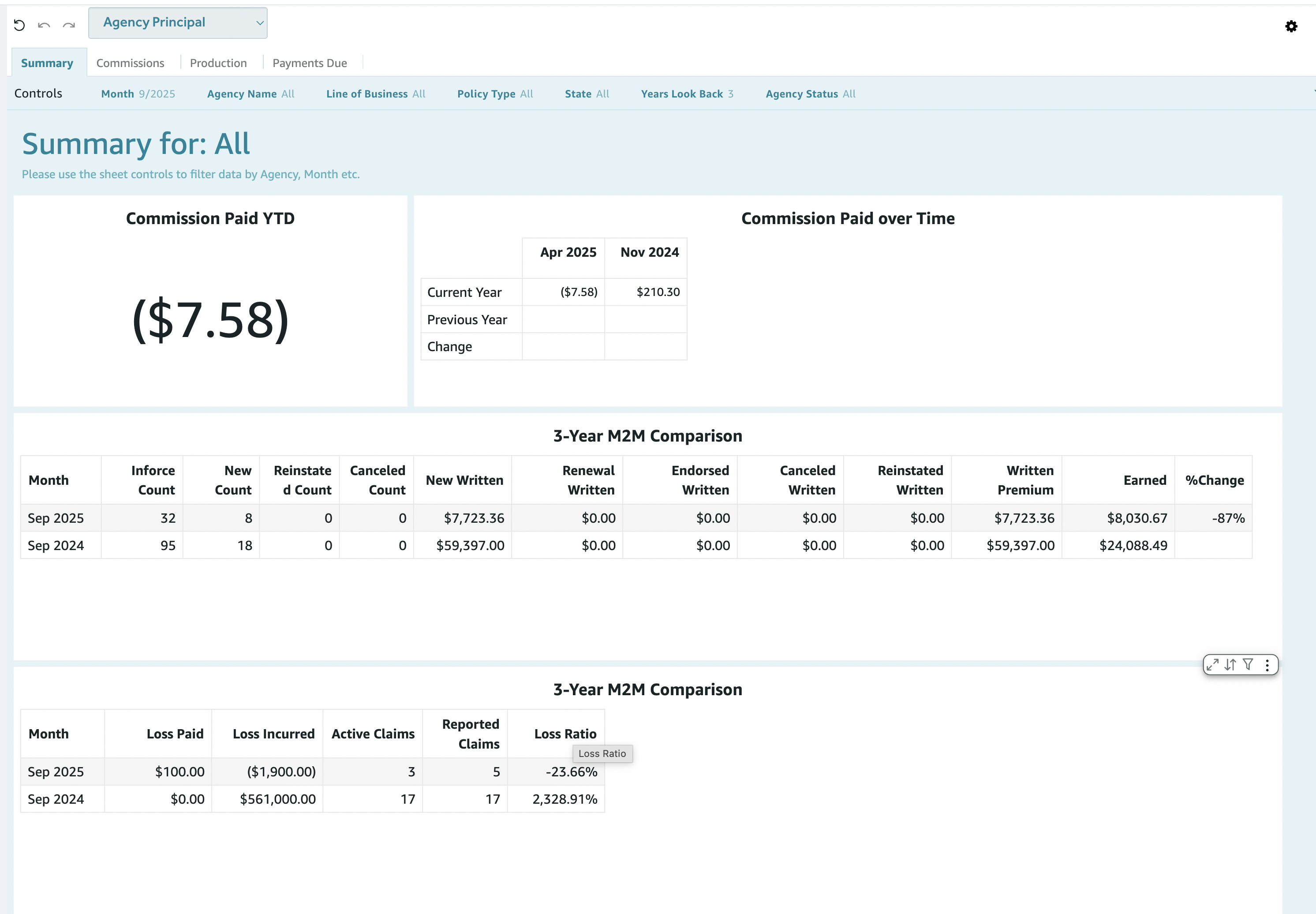Screen dimensions: 1316x914
Task: Open the Years Look Back control
Action: [686, 94]
